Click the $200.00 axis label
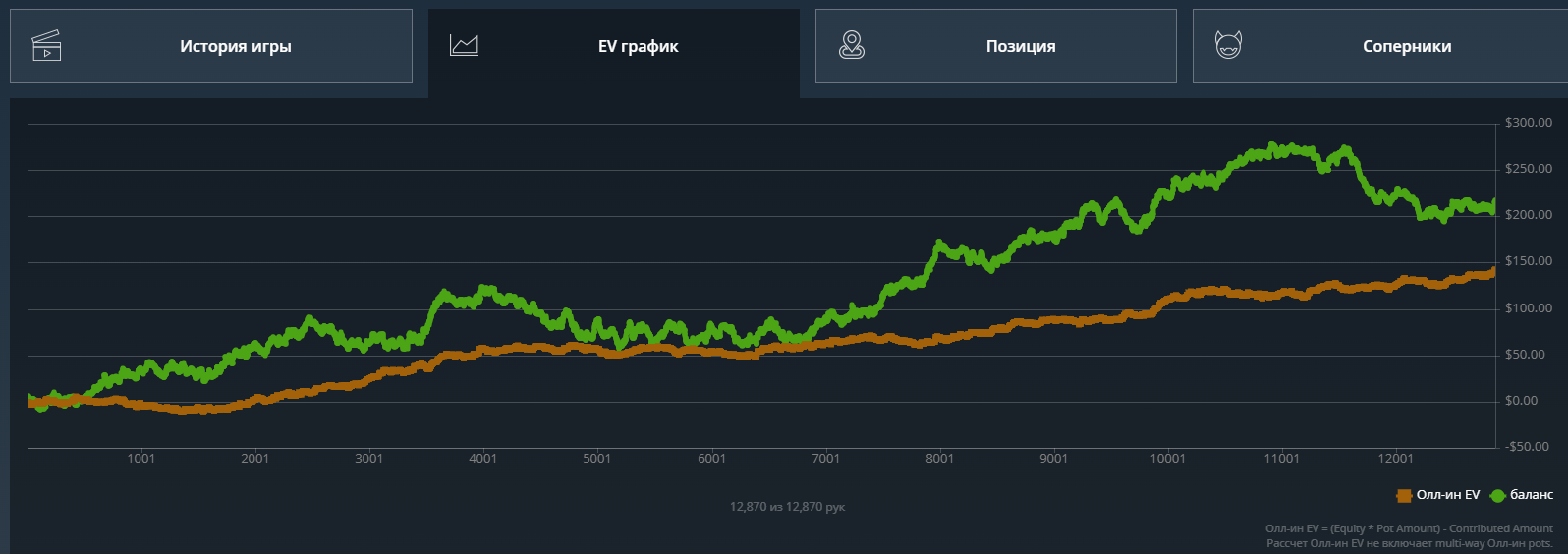The height and width of the screenshot is (554, 1568). coord(1529,215)
